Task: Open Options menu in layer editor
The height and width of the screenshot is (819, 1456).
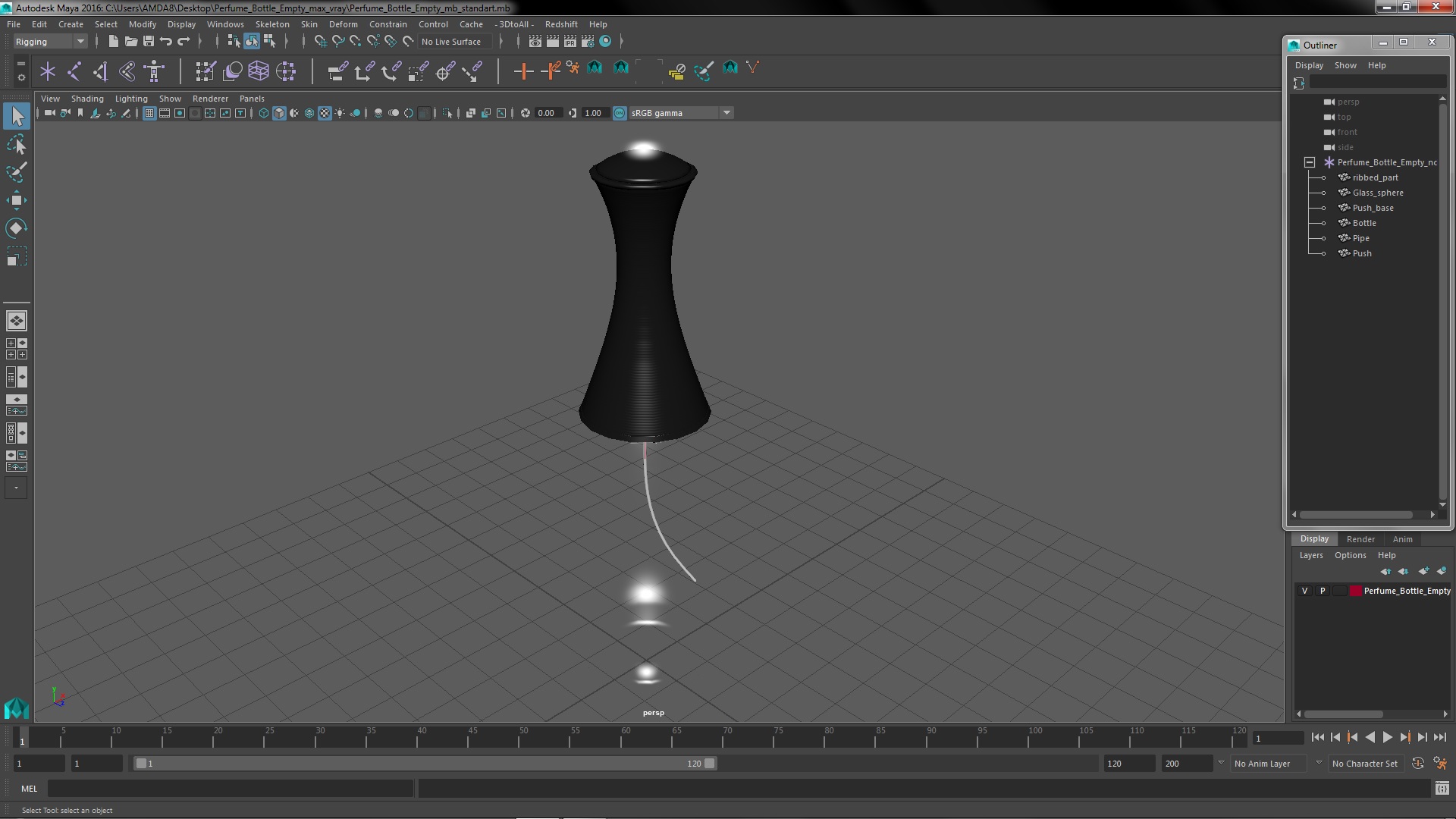Action: tap(1351, 555)
